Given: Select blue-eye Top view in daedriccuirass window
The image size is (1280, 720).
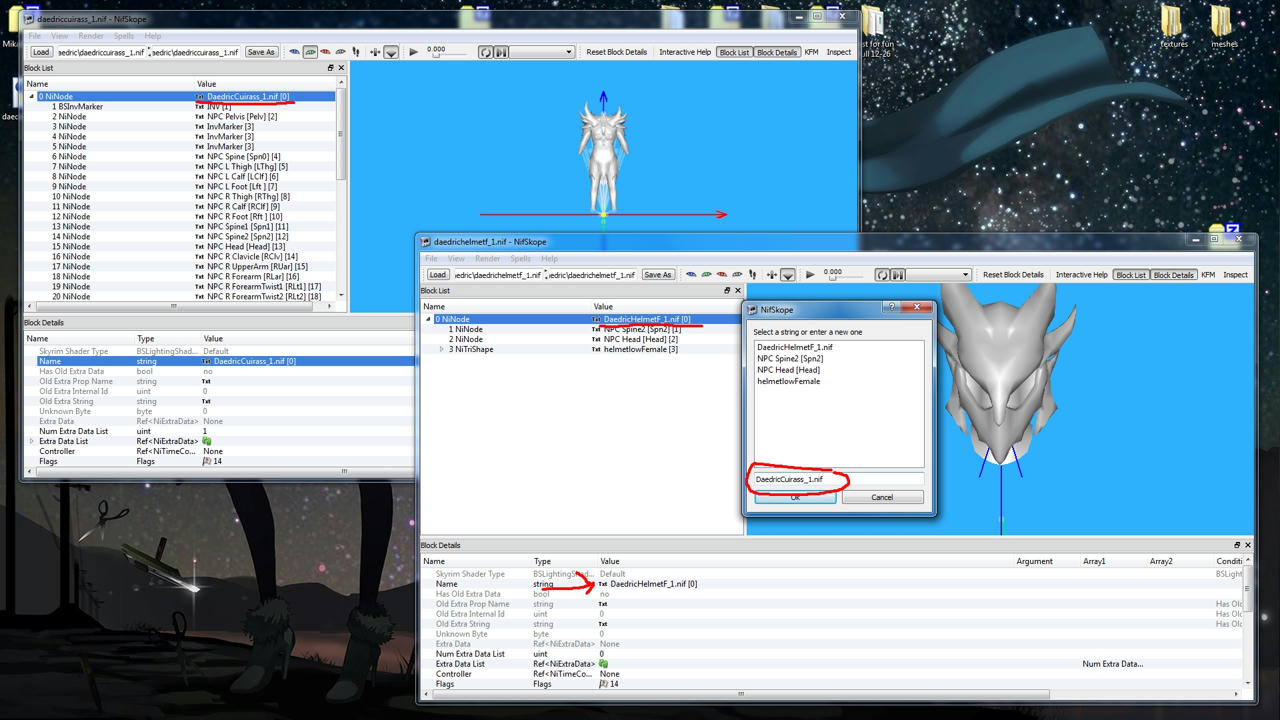Looking at the screenshot, I should click(294, 51).
